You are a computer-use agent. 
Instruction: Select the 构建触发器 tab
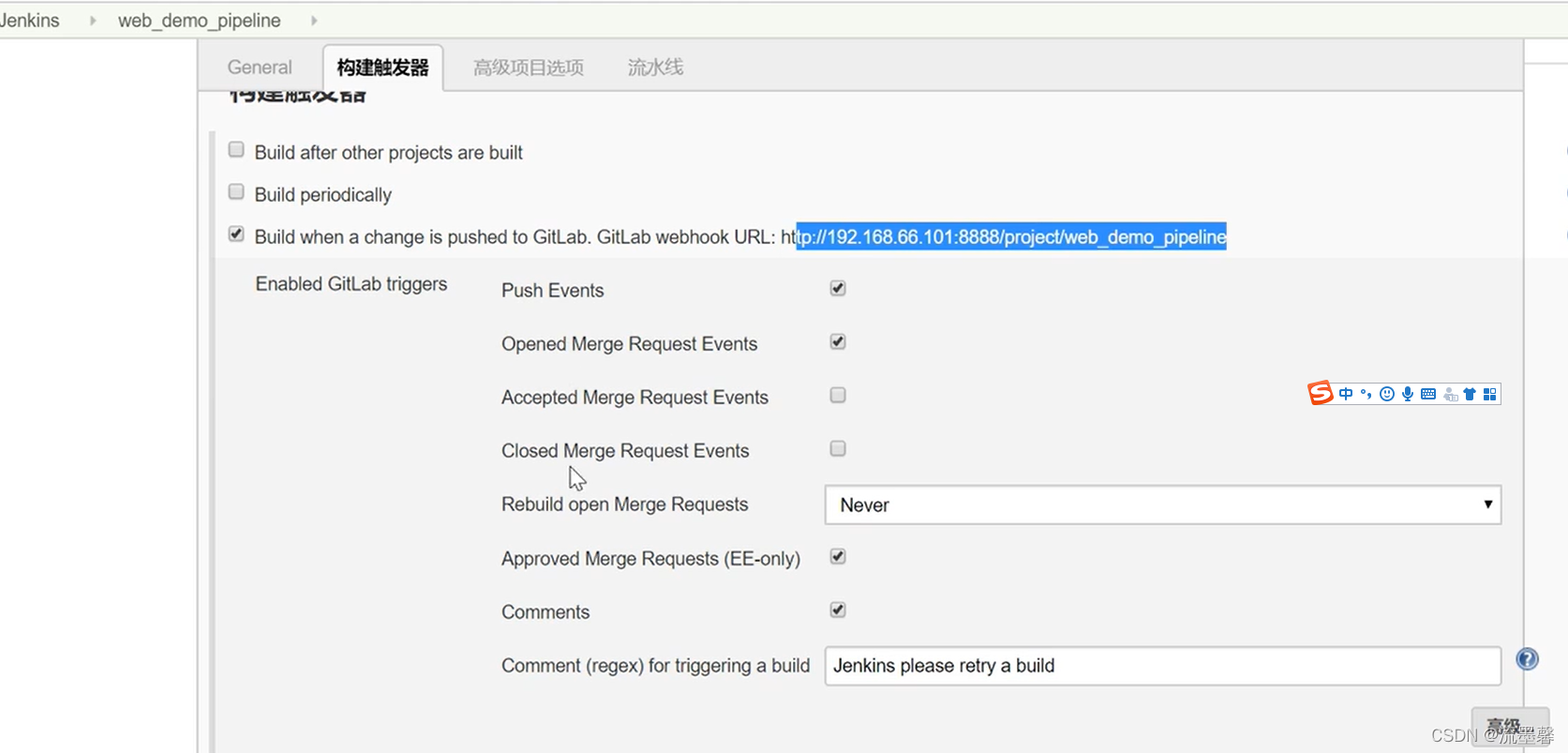tap(383, 68)
